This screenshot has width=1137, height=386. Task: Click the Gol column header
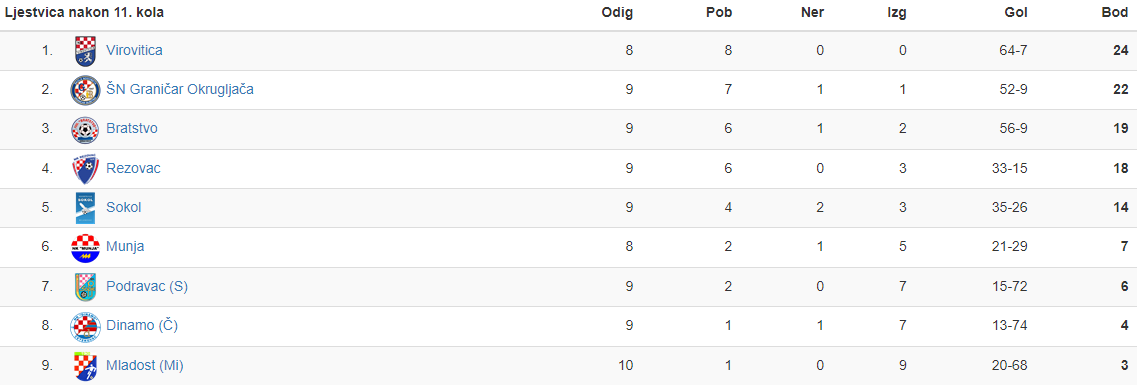[1016, 12]
